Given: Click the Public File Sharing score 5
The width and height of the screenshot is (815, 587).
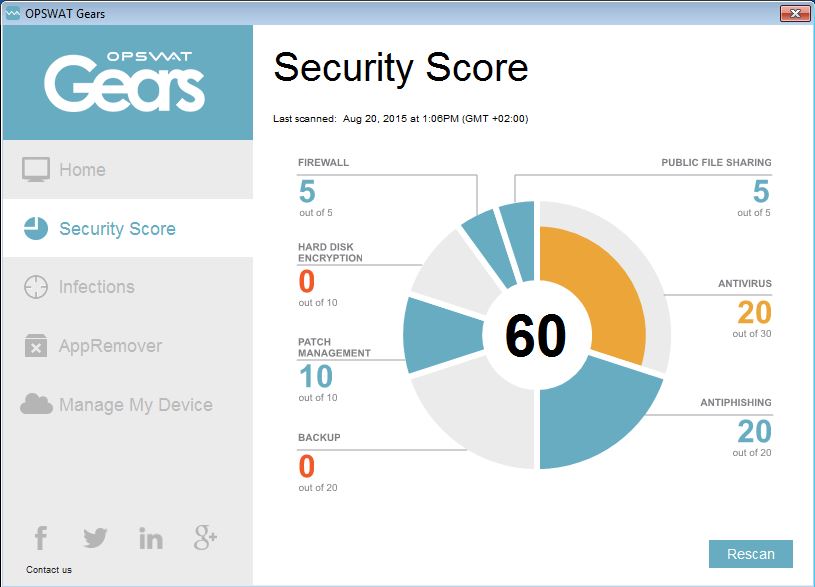Looking at the screenshot, I should (x=761, y=191).
